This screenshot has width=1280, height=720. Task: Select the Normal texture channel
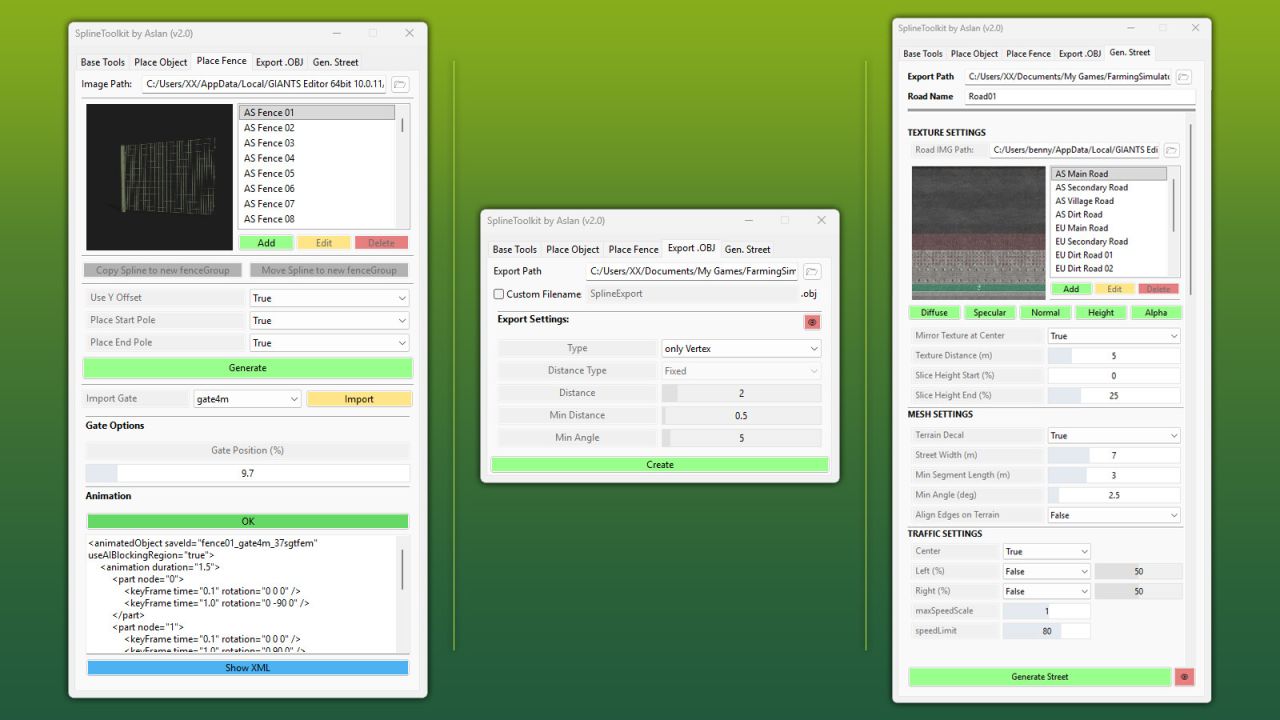pyautogui.click(x=1045, y=312)
